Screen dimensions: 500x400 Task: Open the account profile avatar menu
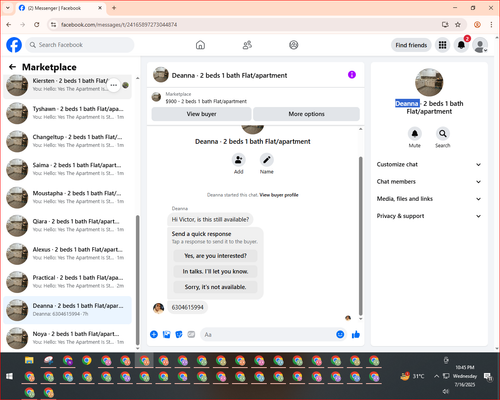pyautogui.click(x=480, y=45)
